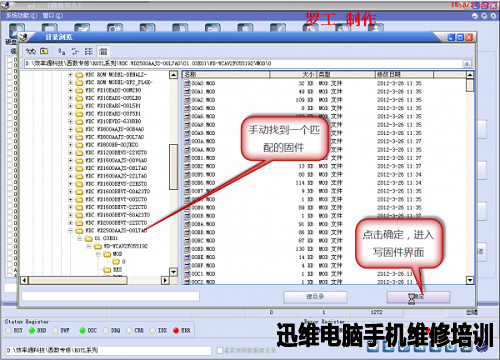
Task: Select the file 00A2.MOD
Action: [x=203, y=100]
